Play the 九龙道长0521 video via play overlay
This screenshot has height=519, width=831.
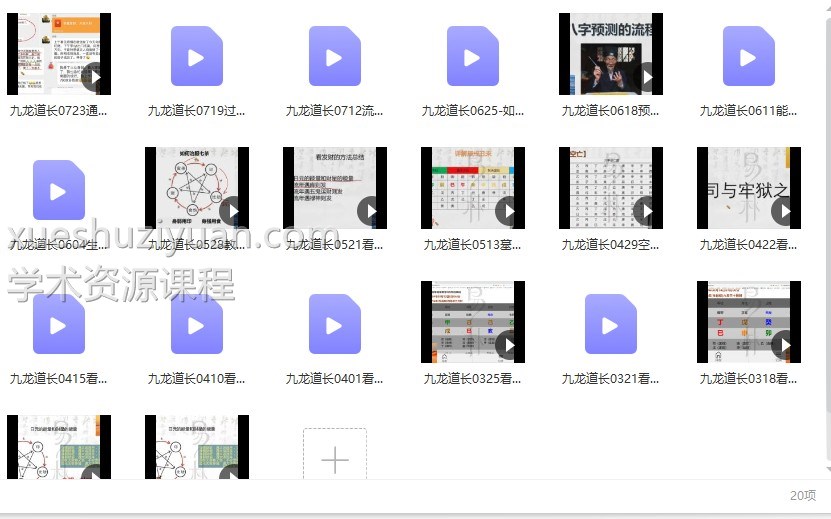coord(369,211)
